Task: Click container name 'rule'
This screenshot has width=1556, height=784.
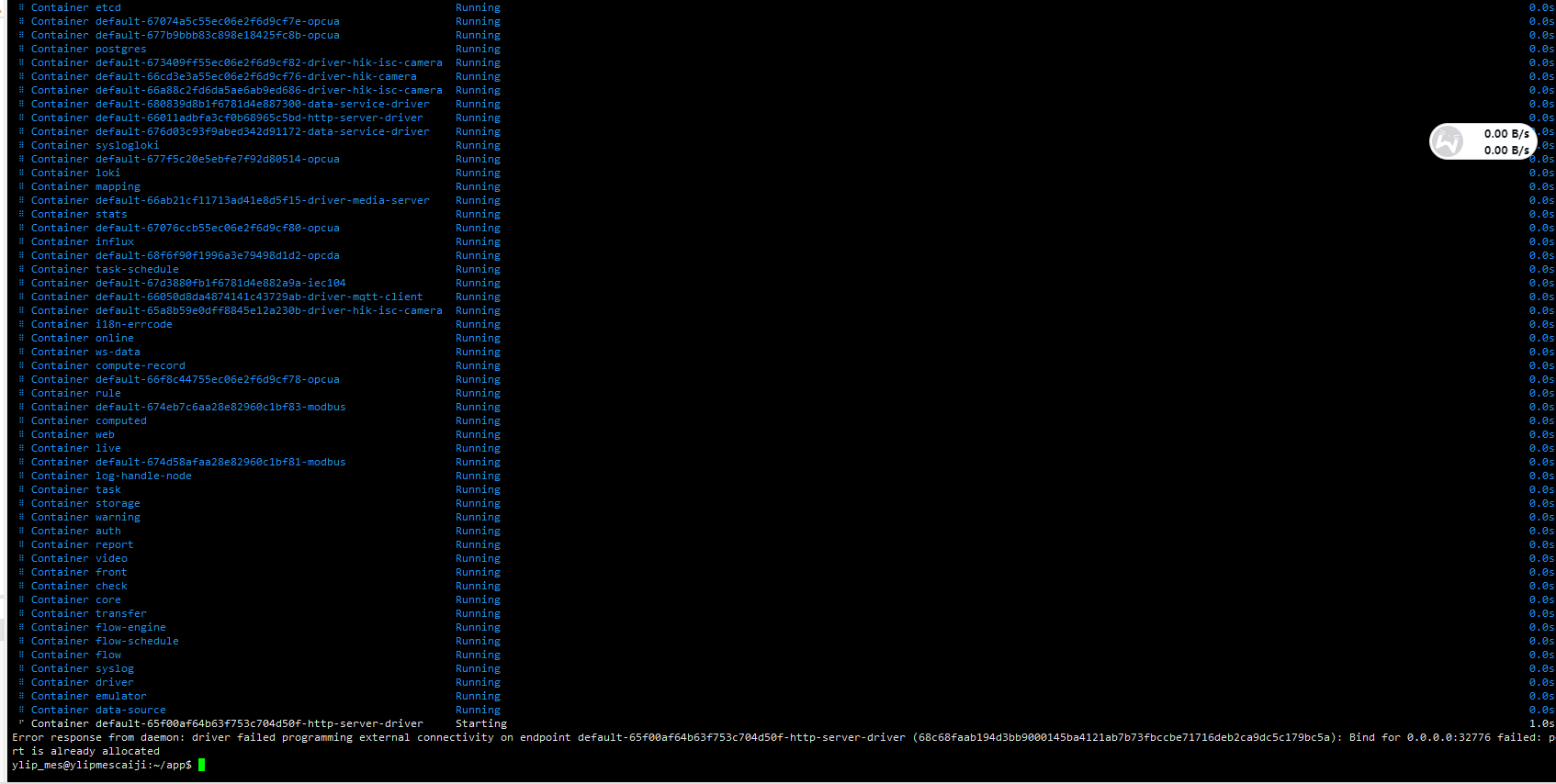Action: (108, 393)
